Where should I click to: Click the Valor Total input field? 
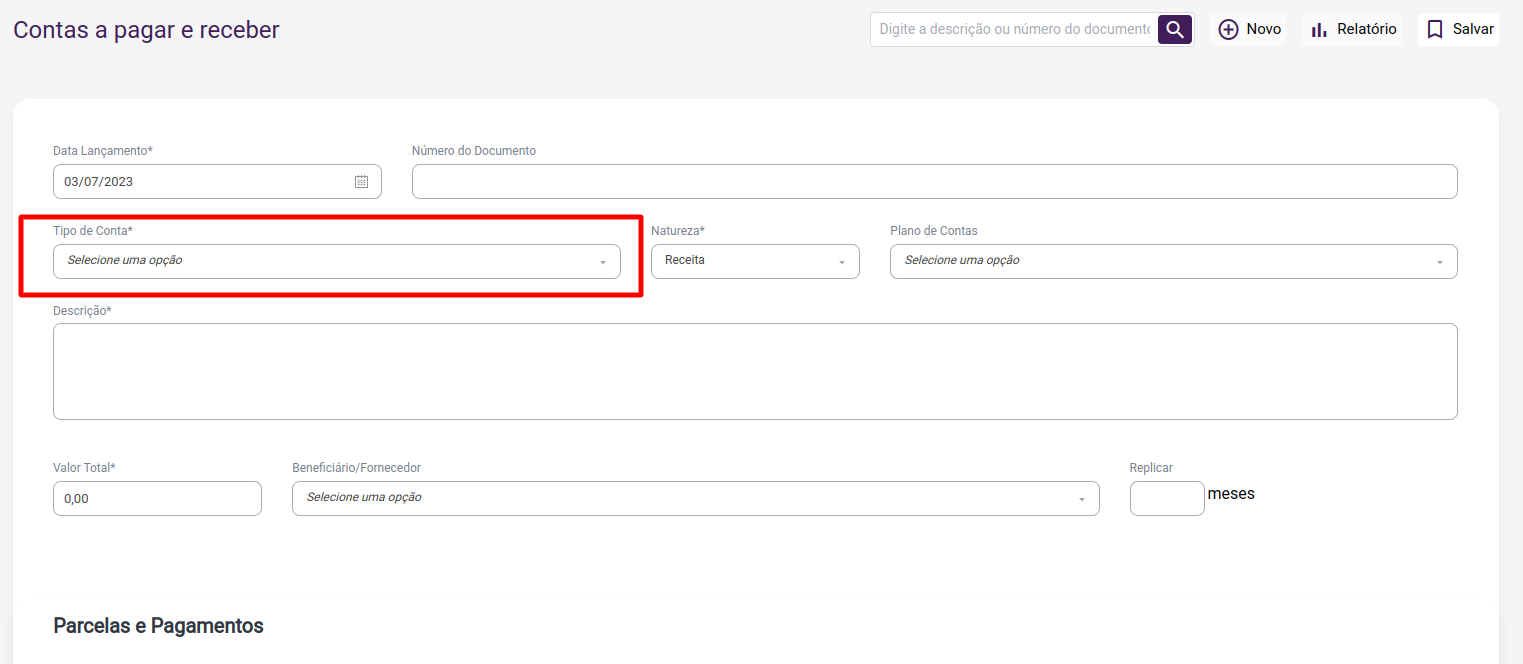[157, 498]
